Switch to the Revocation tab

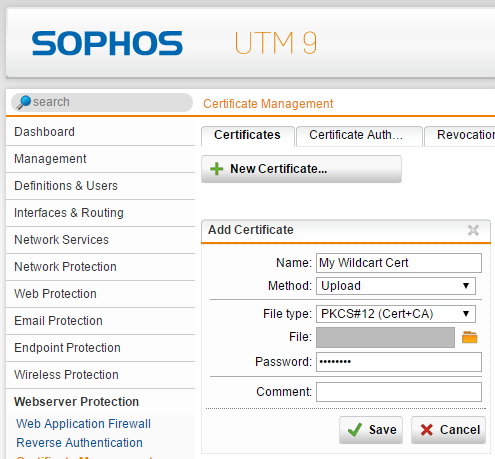click(461, 136)
